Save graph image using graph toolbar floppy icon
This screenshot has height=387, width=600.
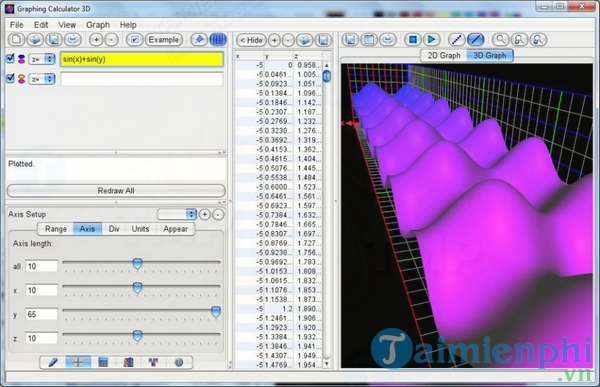click(350, 39)
